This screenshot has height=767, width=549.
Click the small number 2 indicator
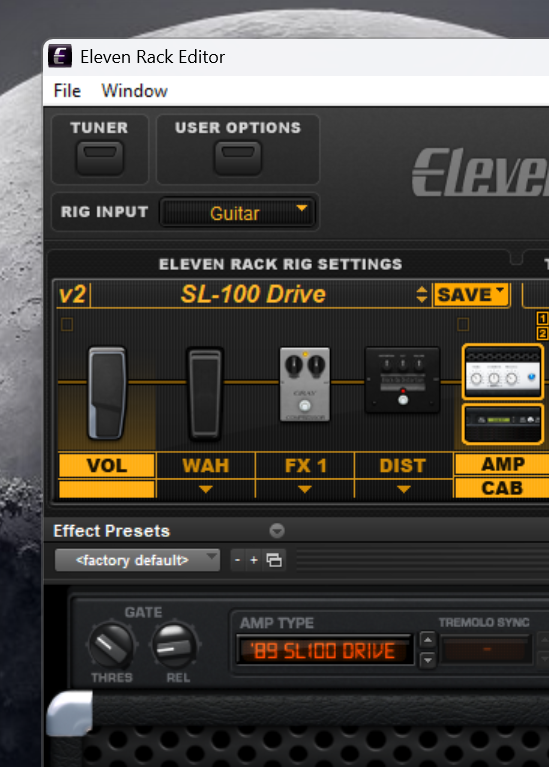click(x=542, y=334)
